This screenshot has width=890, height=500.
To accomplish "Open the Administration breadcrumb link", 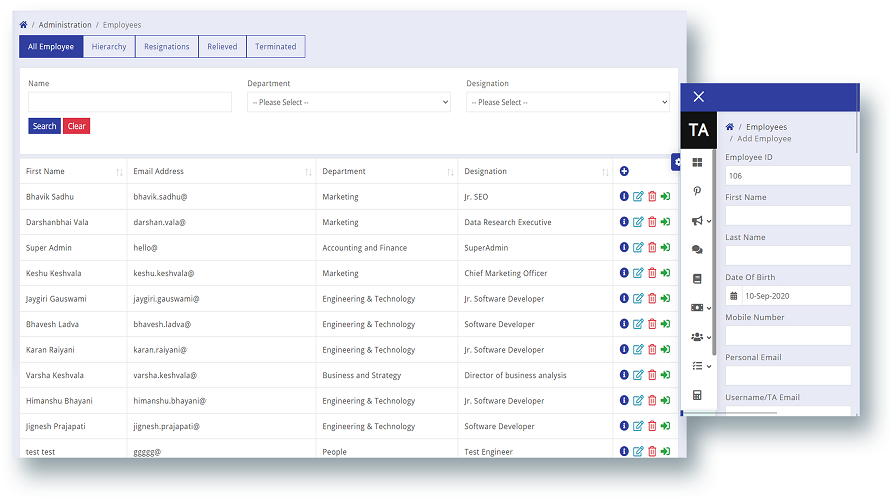I will click(65, 24).
